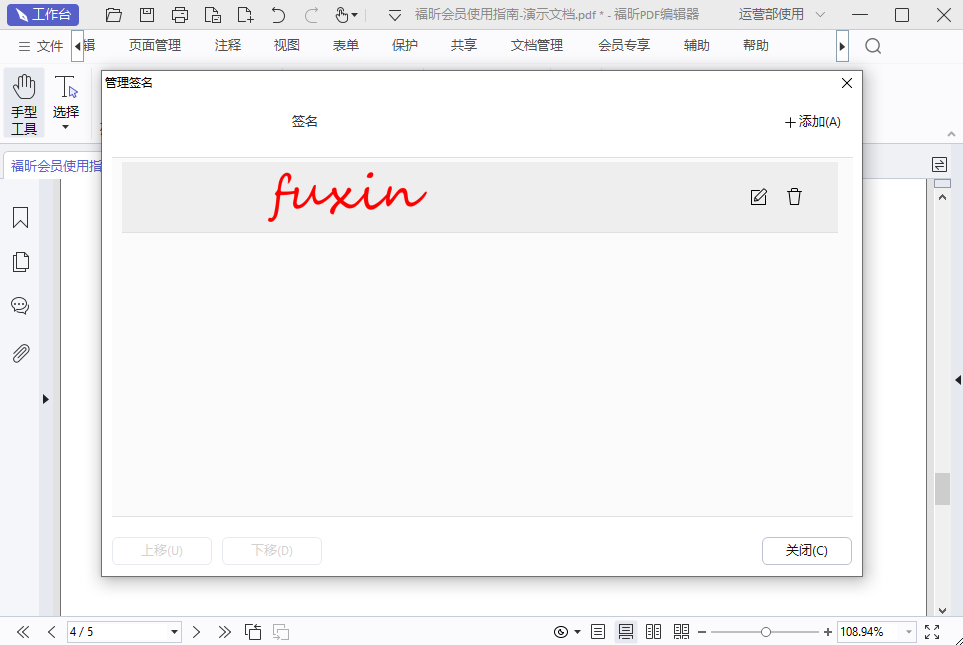Click the redo arrow icon
Image resolution: width=963 pixels, height=645 pixels.
tap(311, 15)
